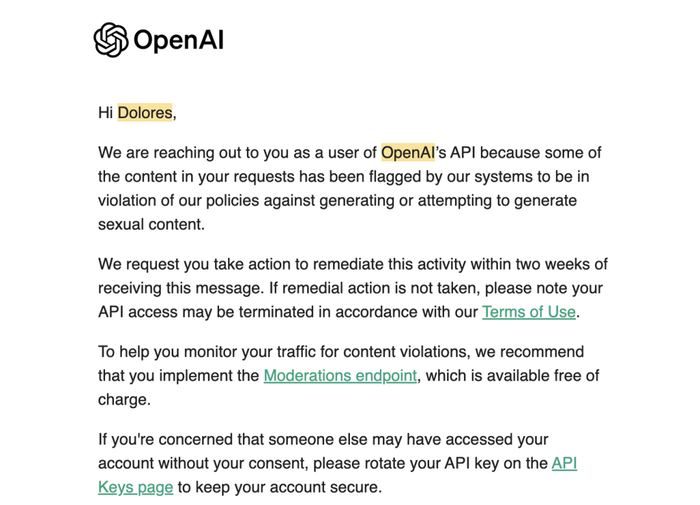Click the OpenAI wordmark in the header
This screenshot has width=700, height=505.
(178, 40)
